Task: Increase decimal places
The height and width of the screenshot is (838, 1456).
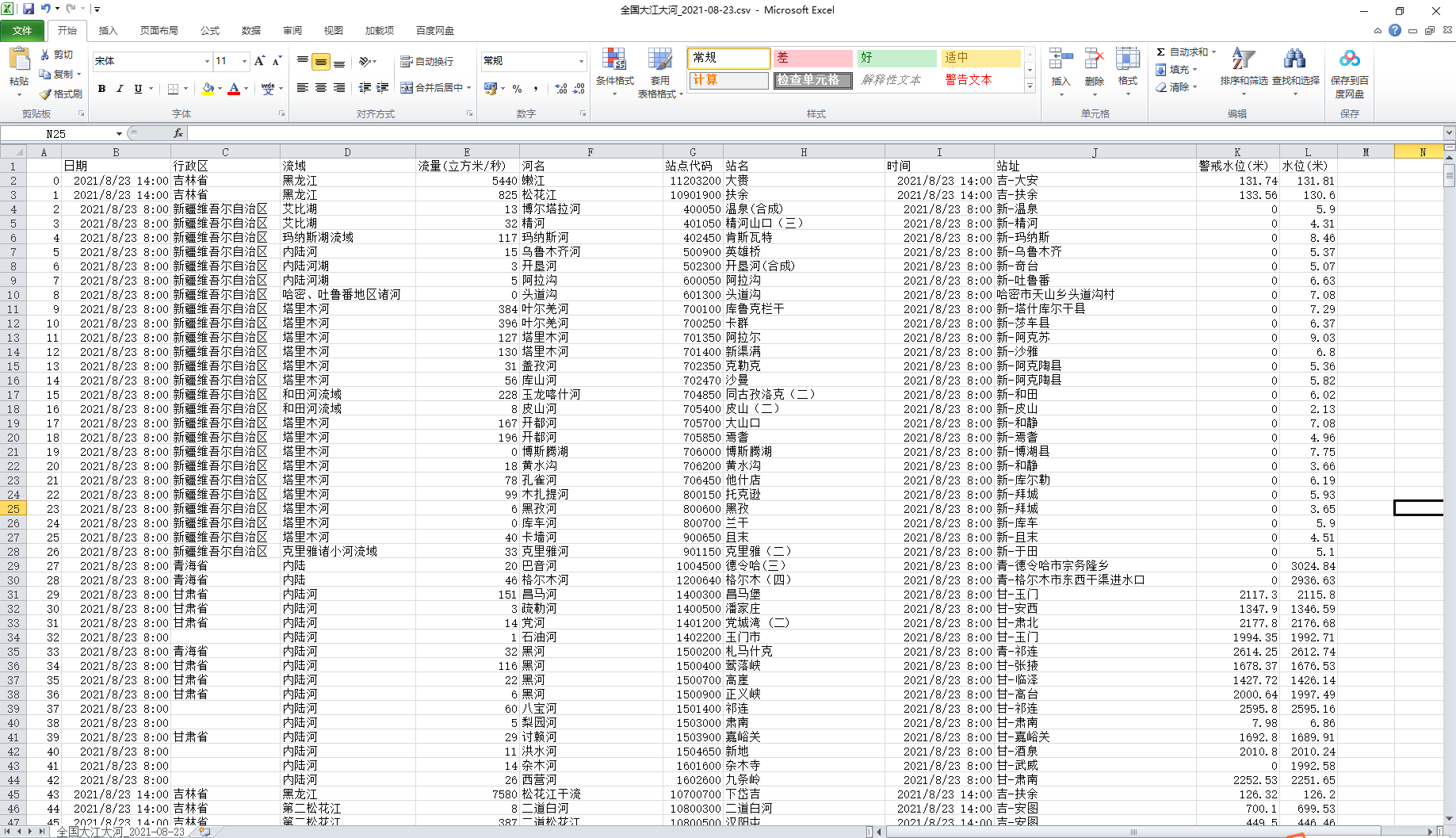Action: tap(561, 87)
